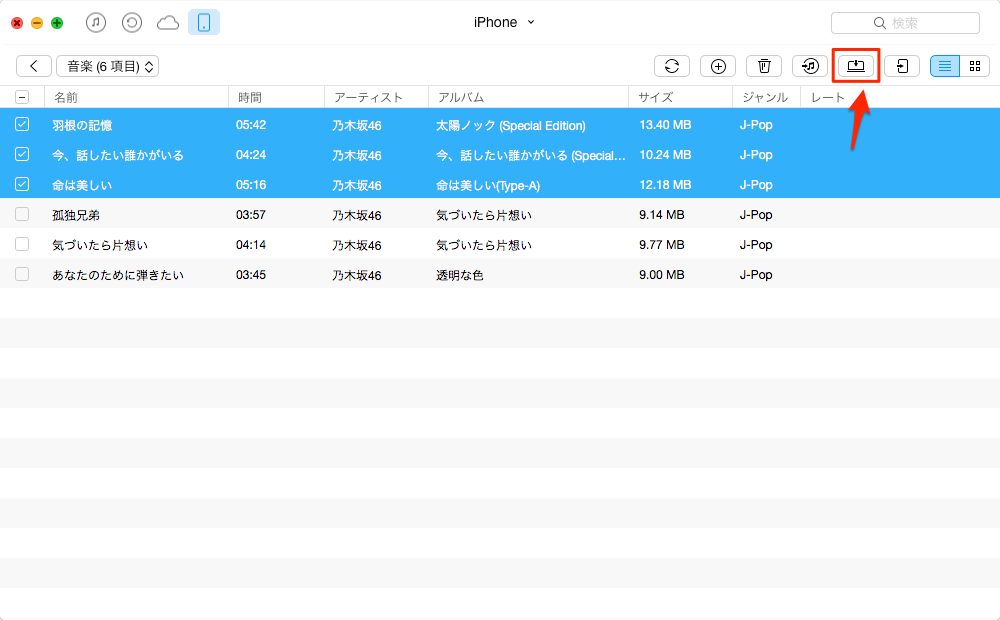
Task: Uncheck the 羽根の記憶 song checkbox
Action: tap(22, 124)
